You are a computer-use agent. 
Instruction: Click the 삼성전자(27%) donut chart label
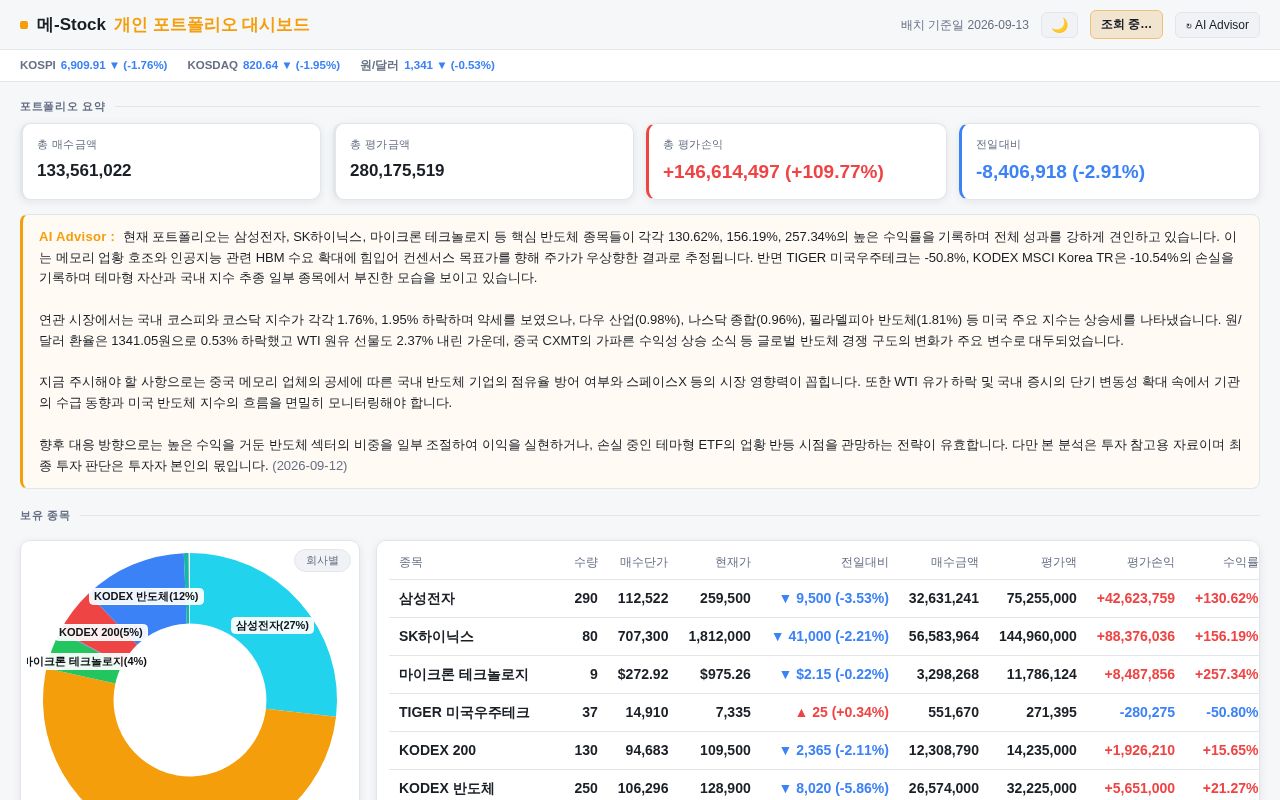[272, 625]
